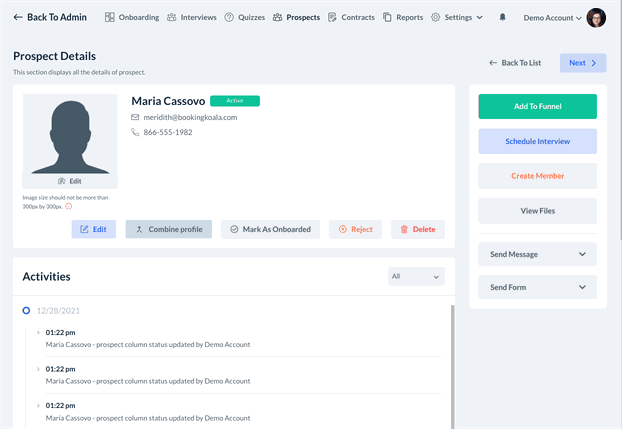Open the Onboarding menu
Screen dimensions: 622x429
(132, 17)
